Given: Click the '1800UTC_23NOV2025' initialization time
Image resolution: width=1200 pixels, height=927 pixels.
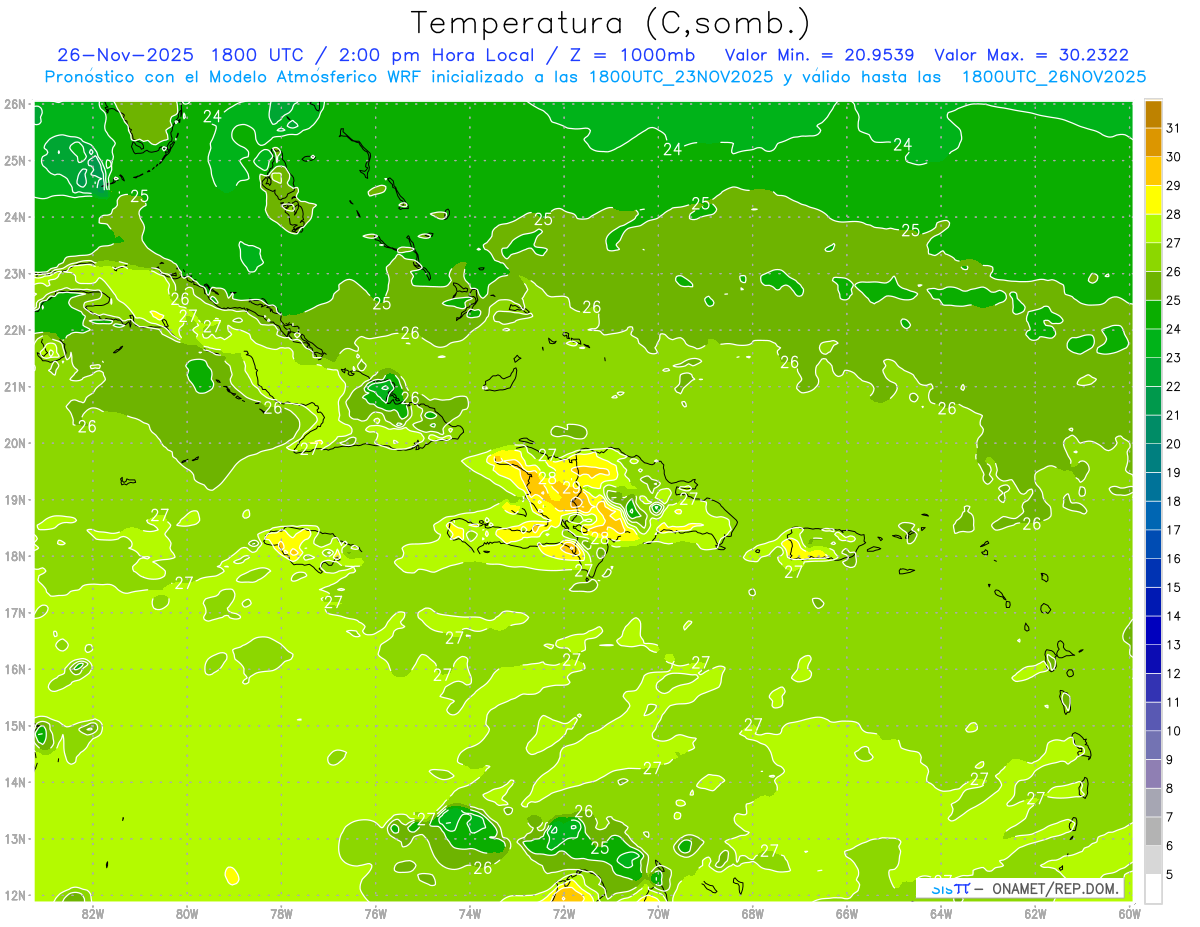Looking at the screenshot, I should [681, 77].
